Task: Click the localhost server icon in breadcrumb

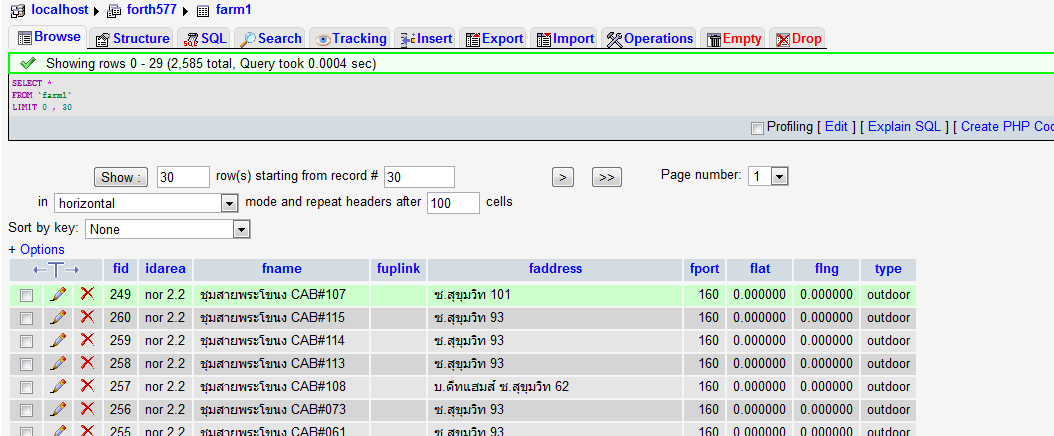Action: tap(18, 10)
